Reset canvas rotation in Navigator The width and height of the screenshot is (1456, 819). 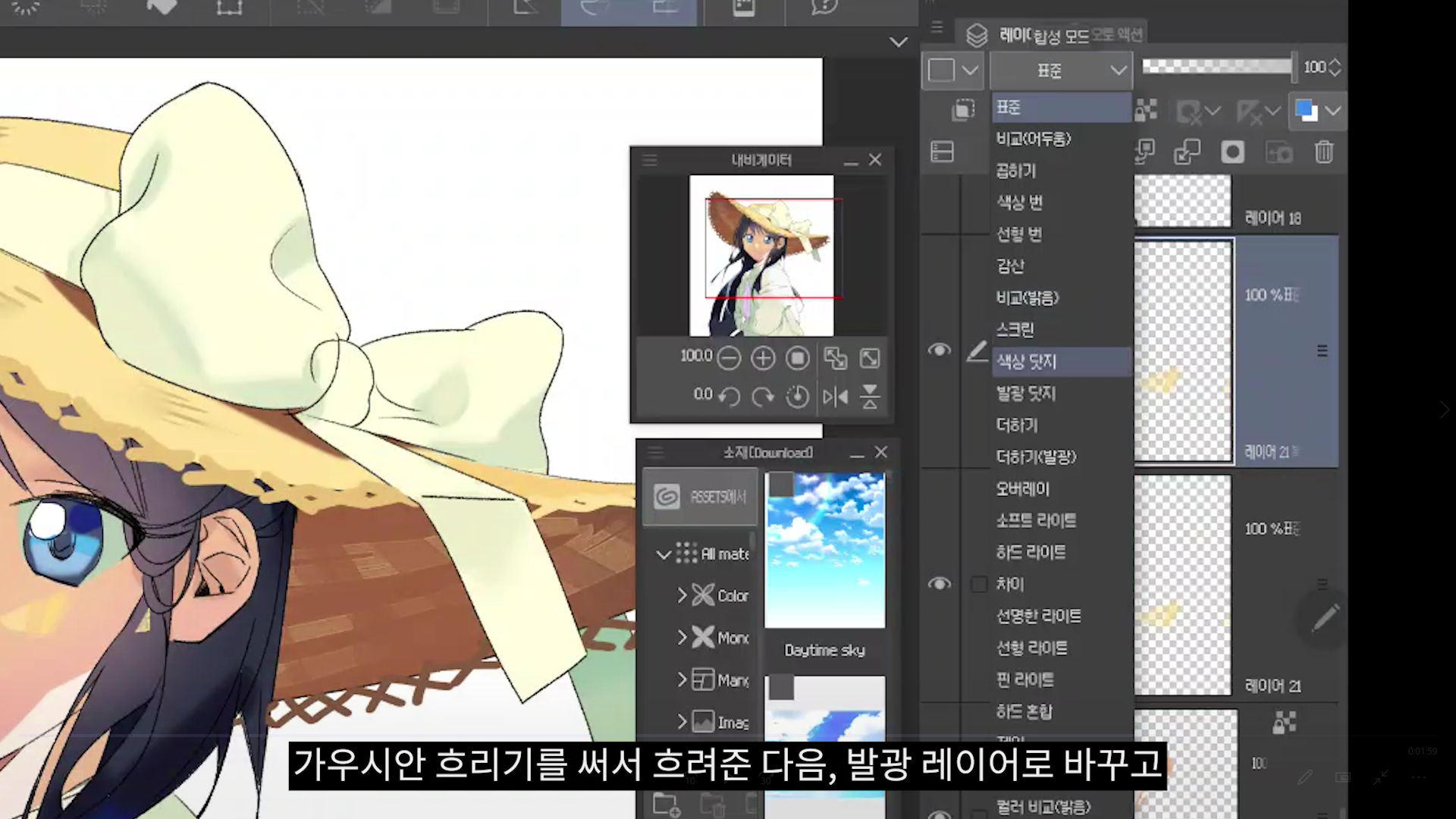(x=797, y=397)
